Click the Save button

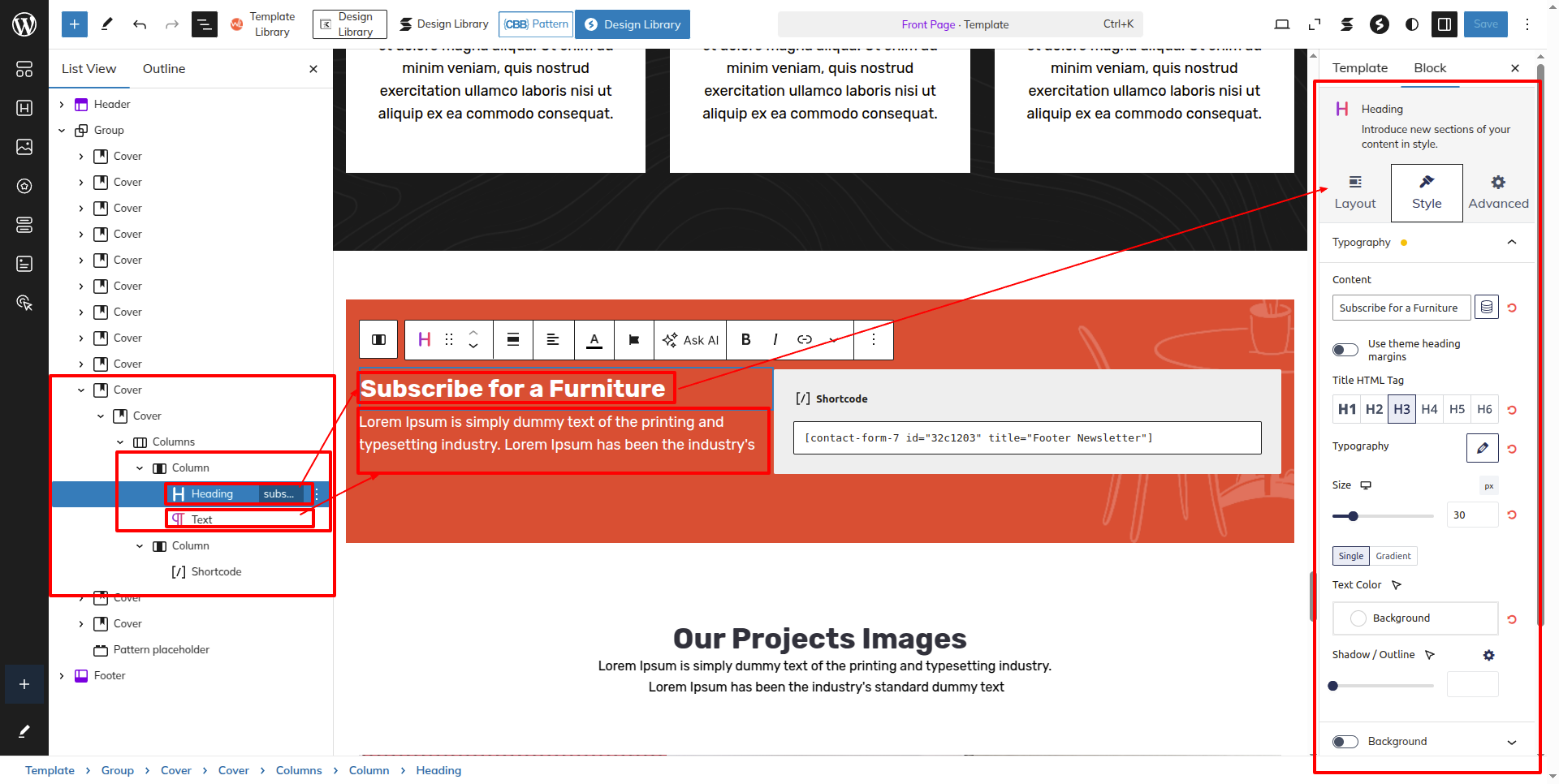(x=1485, y=24)
